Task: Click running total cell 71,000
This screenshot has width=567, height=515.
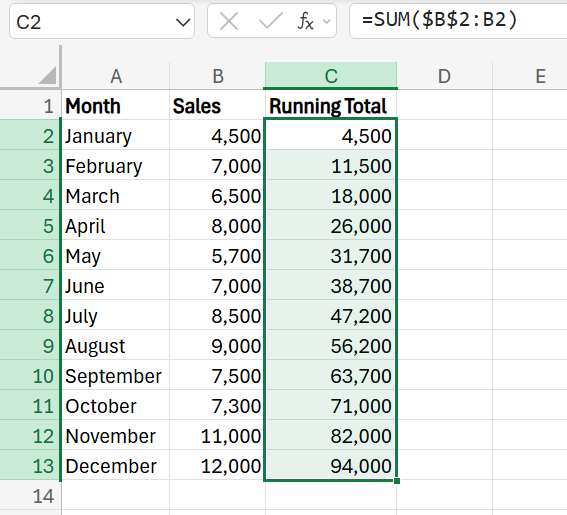Action: pos(331,406)
